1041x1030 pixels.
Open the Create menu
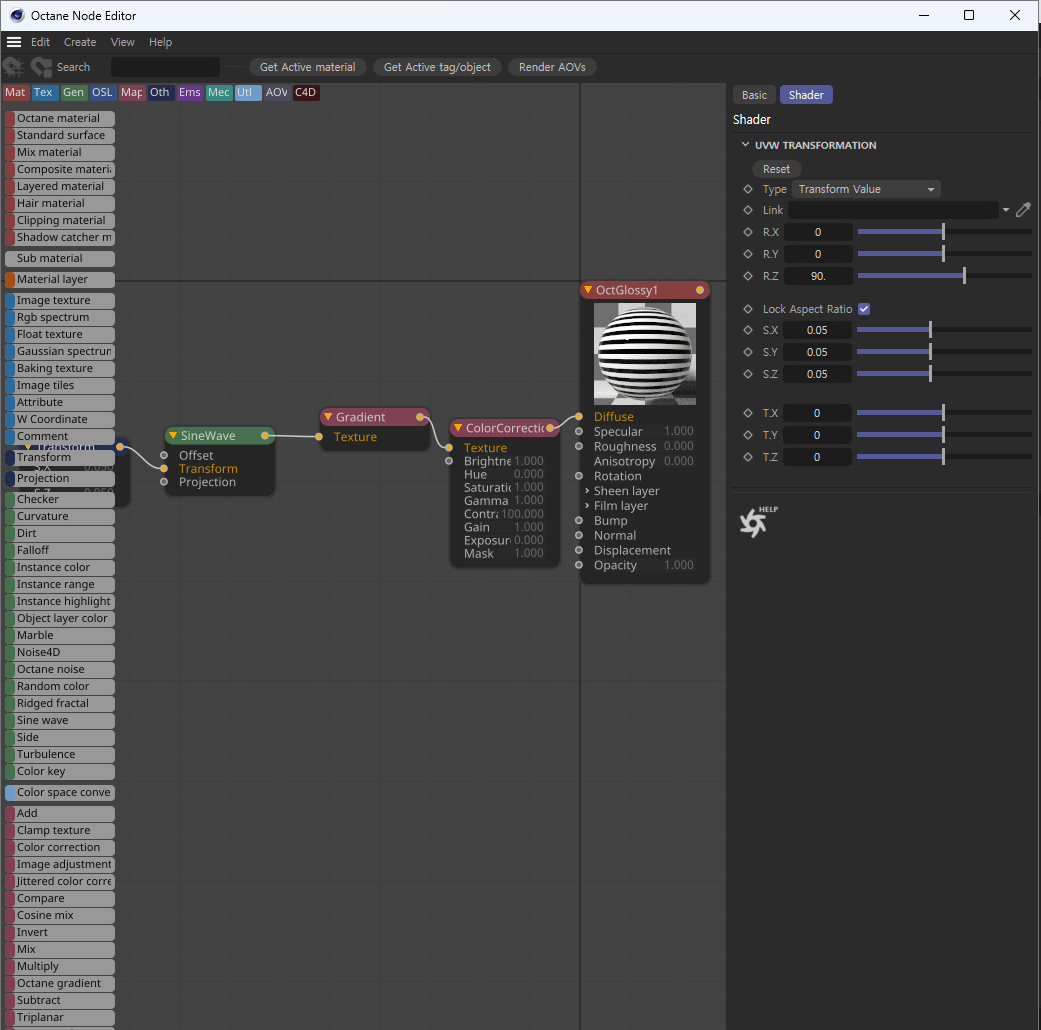pos(80,42)
